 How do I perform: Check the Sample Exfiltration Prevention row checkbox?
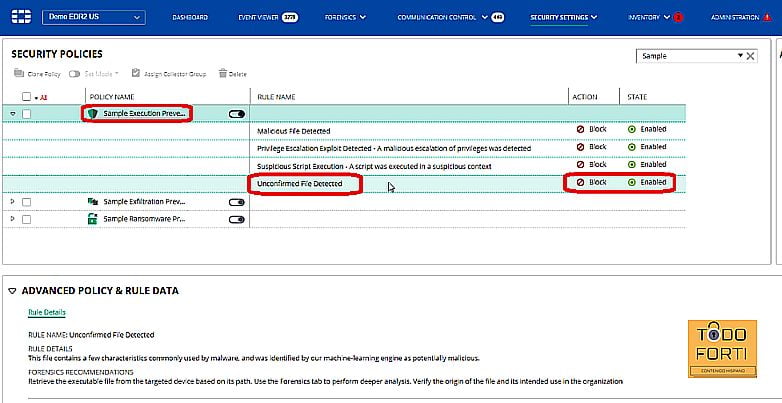[27, 202]
